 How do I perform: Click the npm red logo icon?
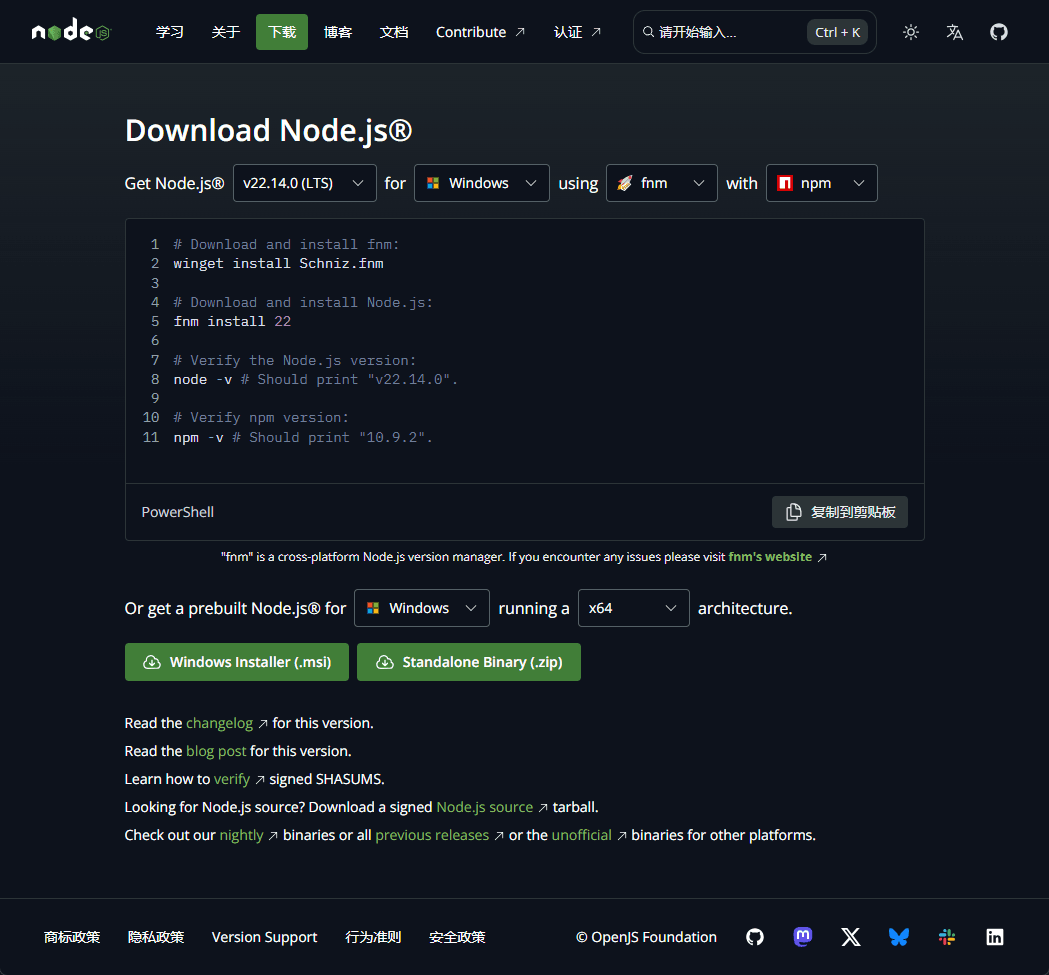[785, 183]
